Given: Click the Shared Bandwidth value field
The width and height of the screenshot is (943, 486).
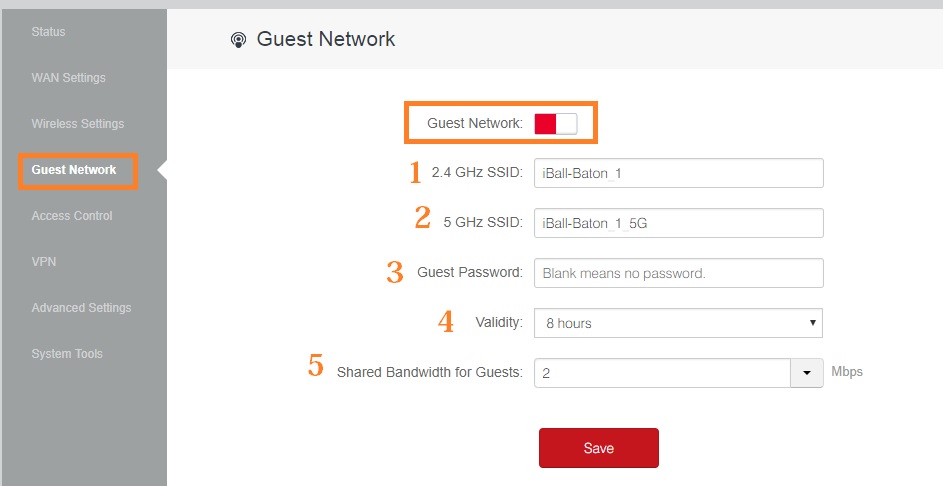Looking at the screenshot, I should coord(663,373).
